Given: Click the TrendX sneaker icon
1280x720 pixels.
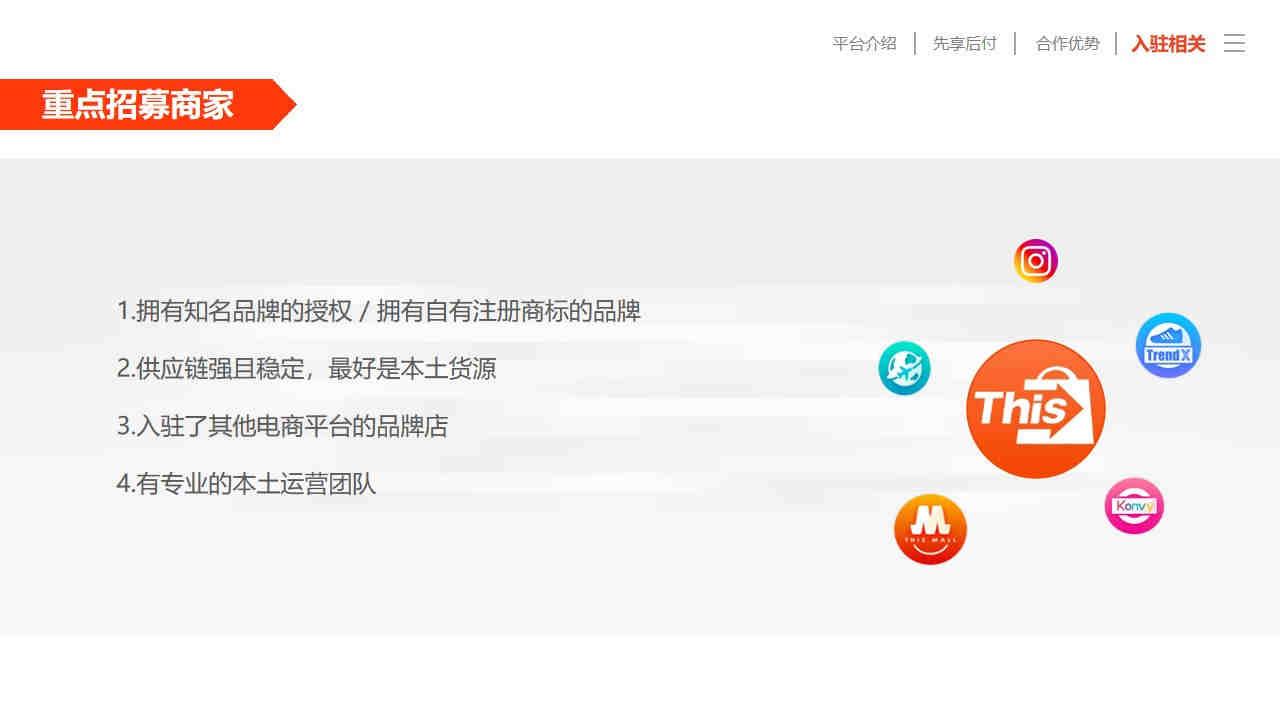Looking at the screenshot, I should click(1168, 345).
